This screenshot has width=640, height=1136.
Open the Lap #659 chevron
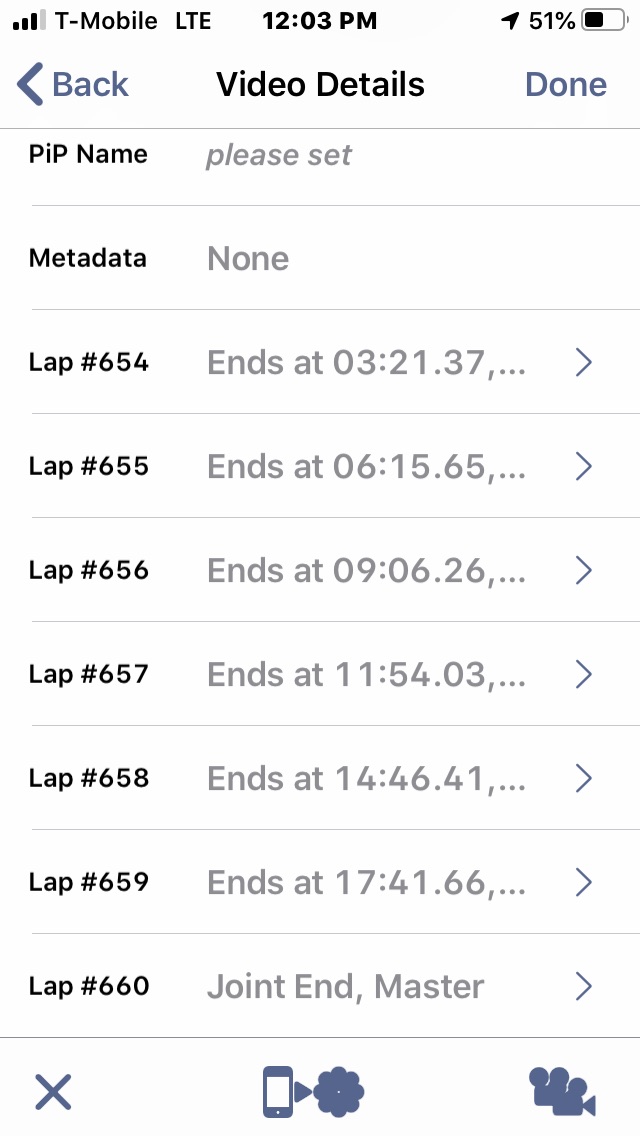coord(584,882)
